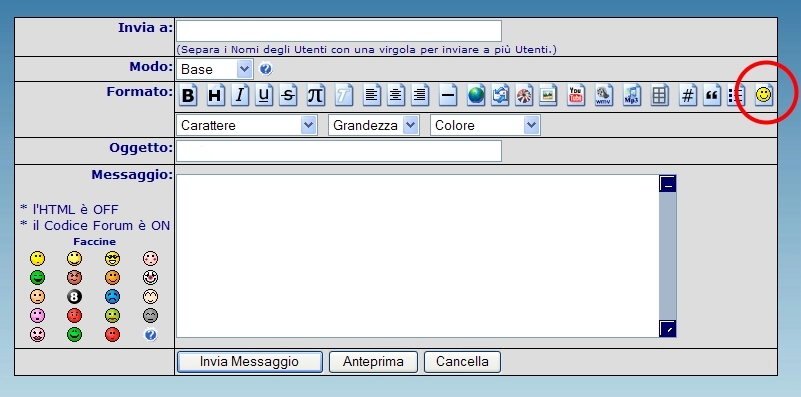
Task: Insert the sunglasses grinning smiley
Action: 112,259
